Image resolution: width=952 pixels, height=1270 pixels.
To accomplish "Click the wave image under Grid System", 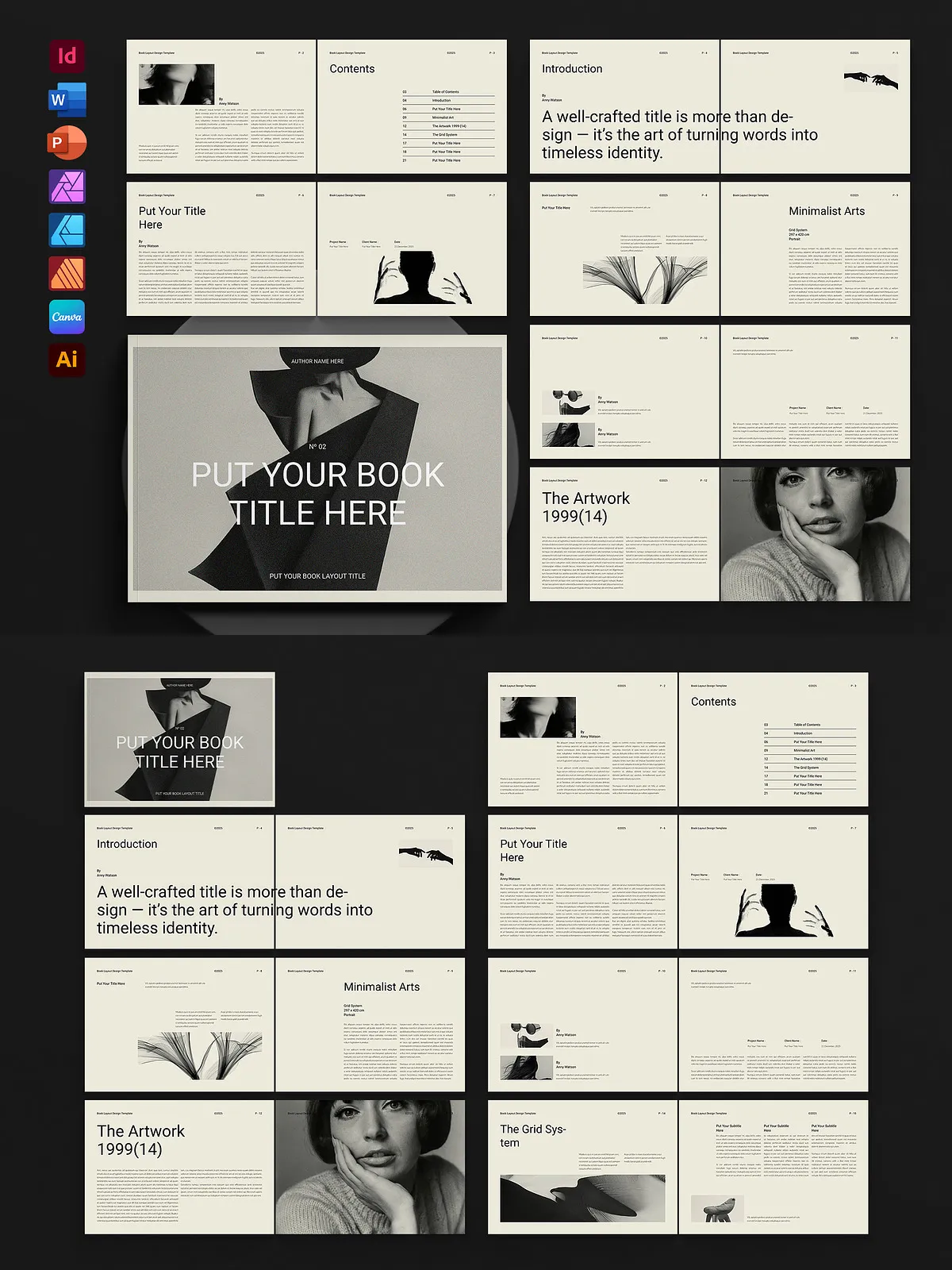I will pos(582,1199).
